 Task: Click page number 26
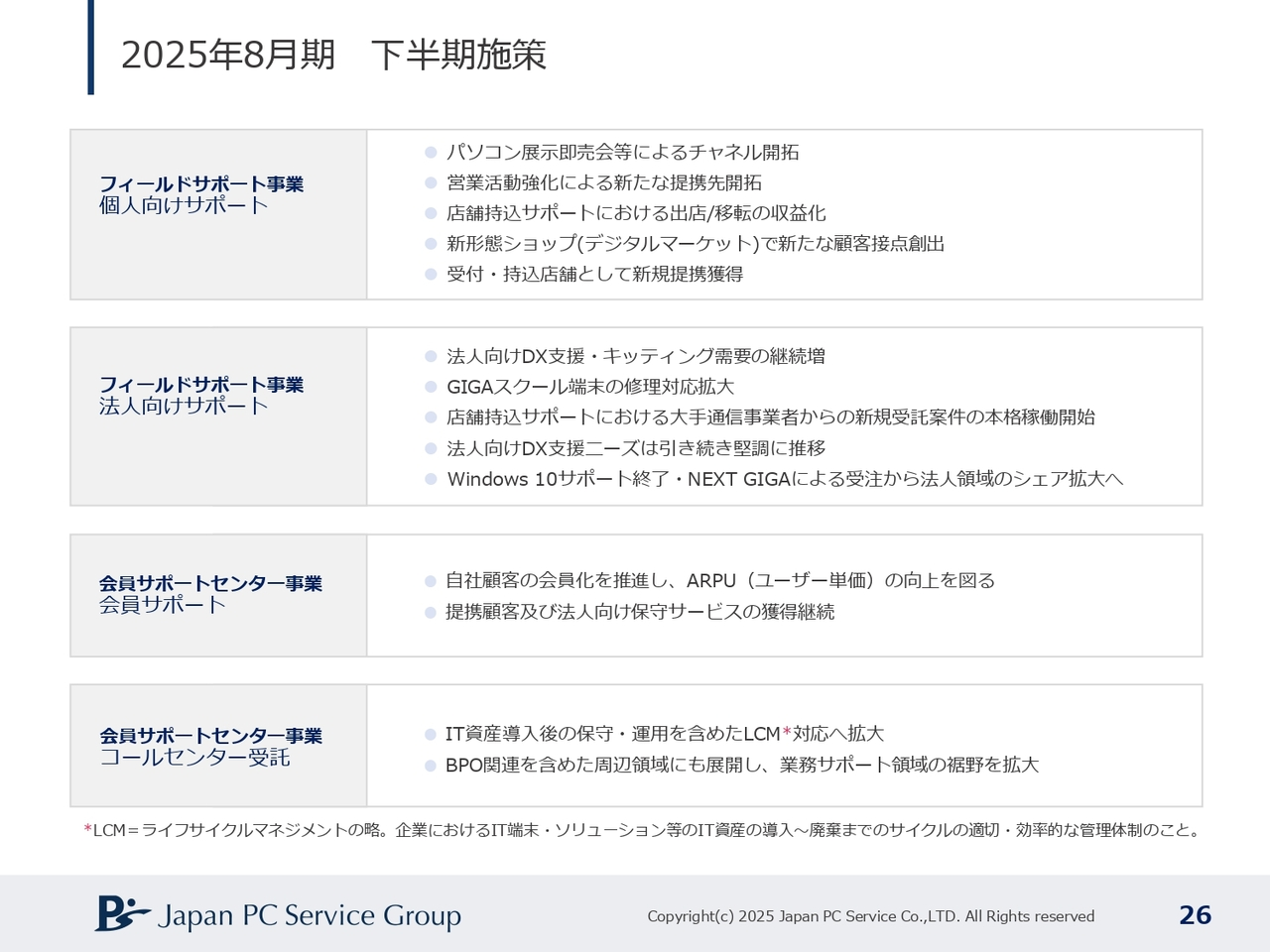(1196, 915)
